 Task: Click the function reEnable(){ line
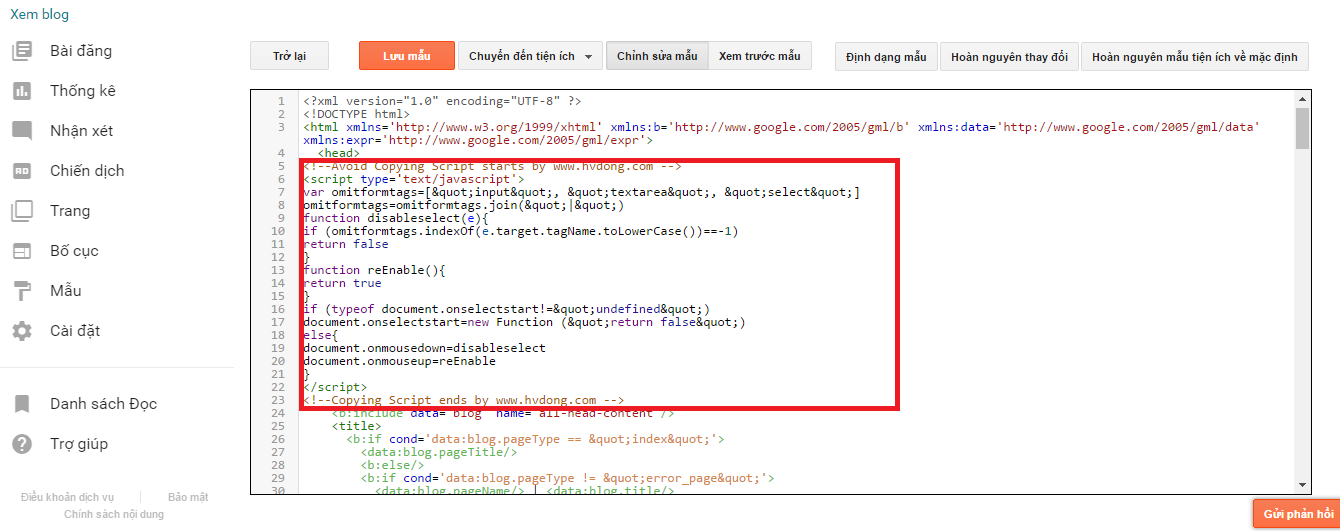(x=374, y=270)
